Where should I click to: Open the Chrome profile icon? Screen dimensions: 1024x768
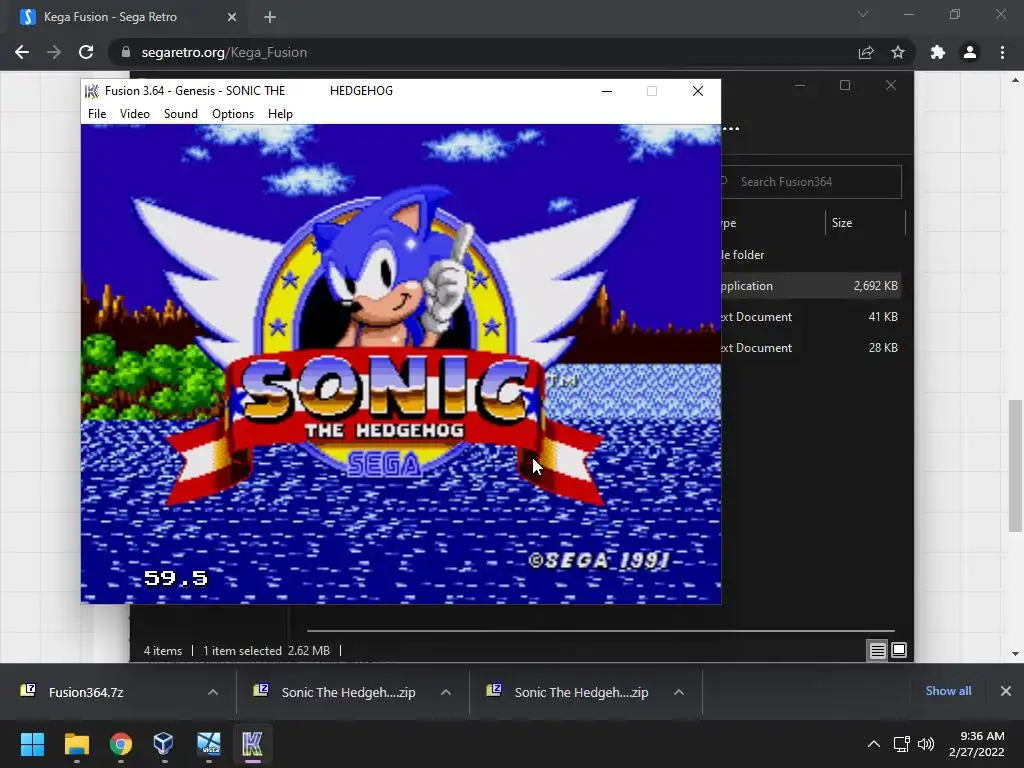click(970, 52)
